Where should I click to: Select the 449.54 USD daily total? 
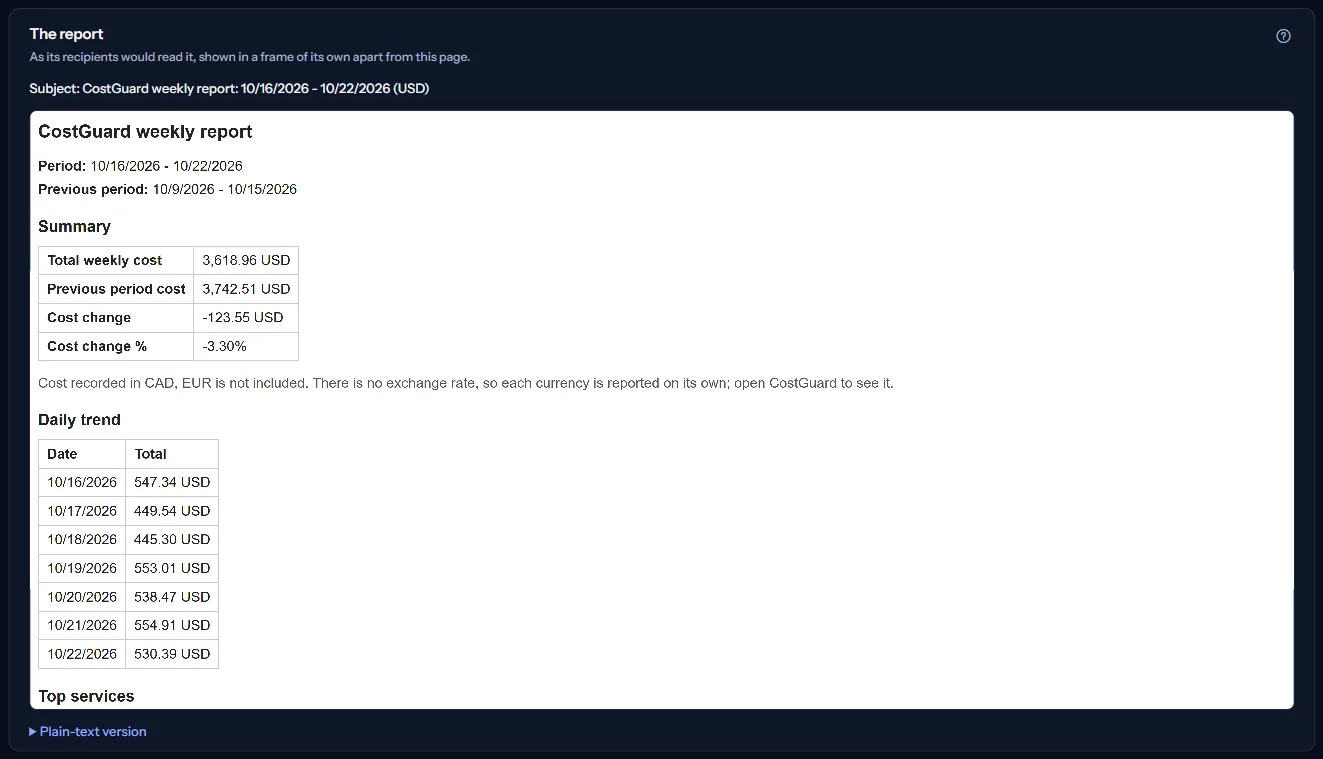click(x=172, y=511)
